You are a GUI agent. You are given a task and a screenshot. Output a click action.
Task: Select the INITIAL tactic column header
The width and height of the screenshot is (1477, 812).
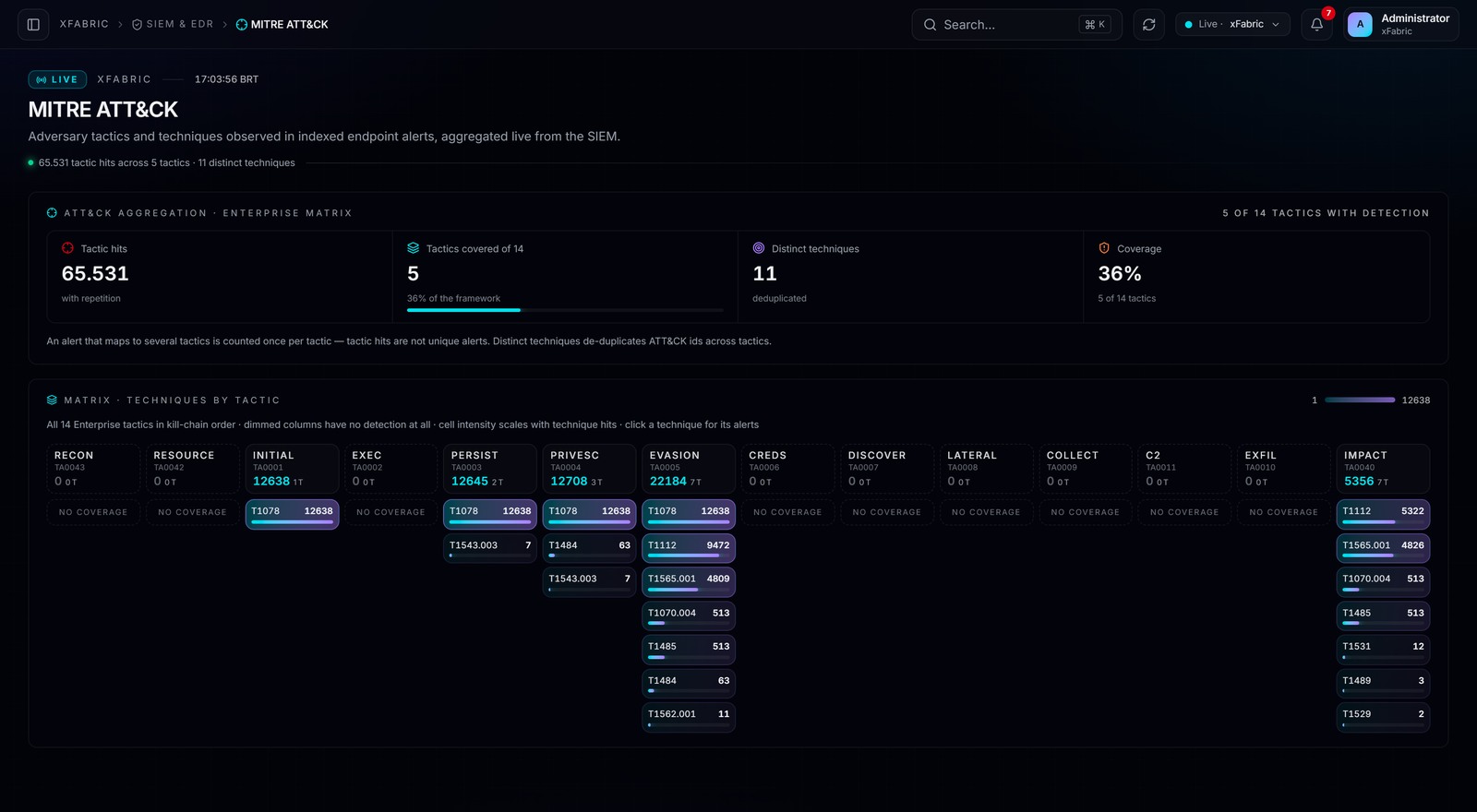292,469
